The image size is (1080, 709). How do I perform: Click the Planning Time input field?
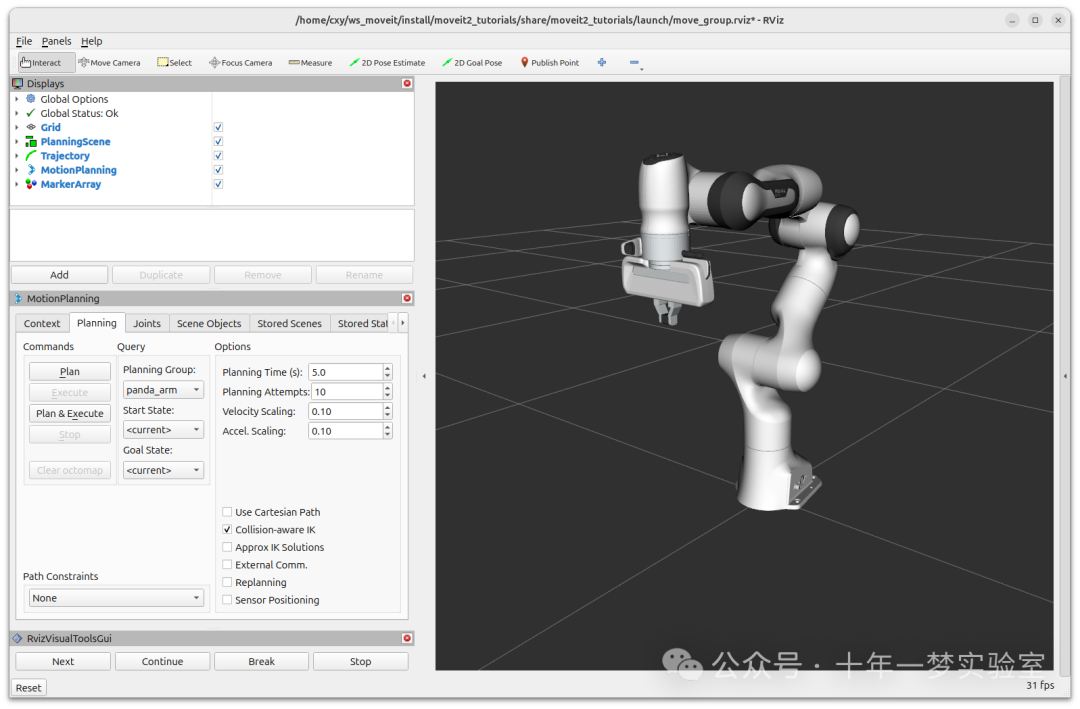346,372
